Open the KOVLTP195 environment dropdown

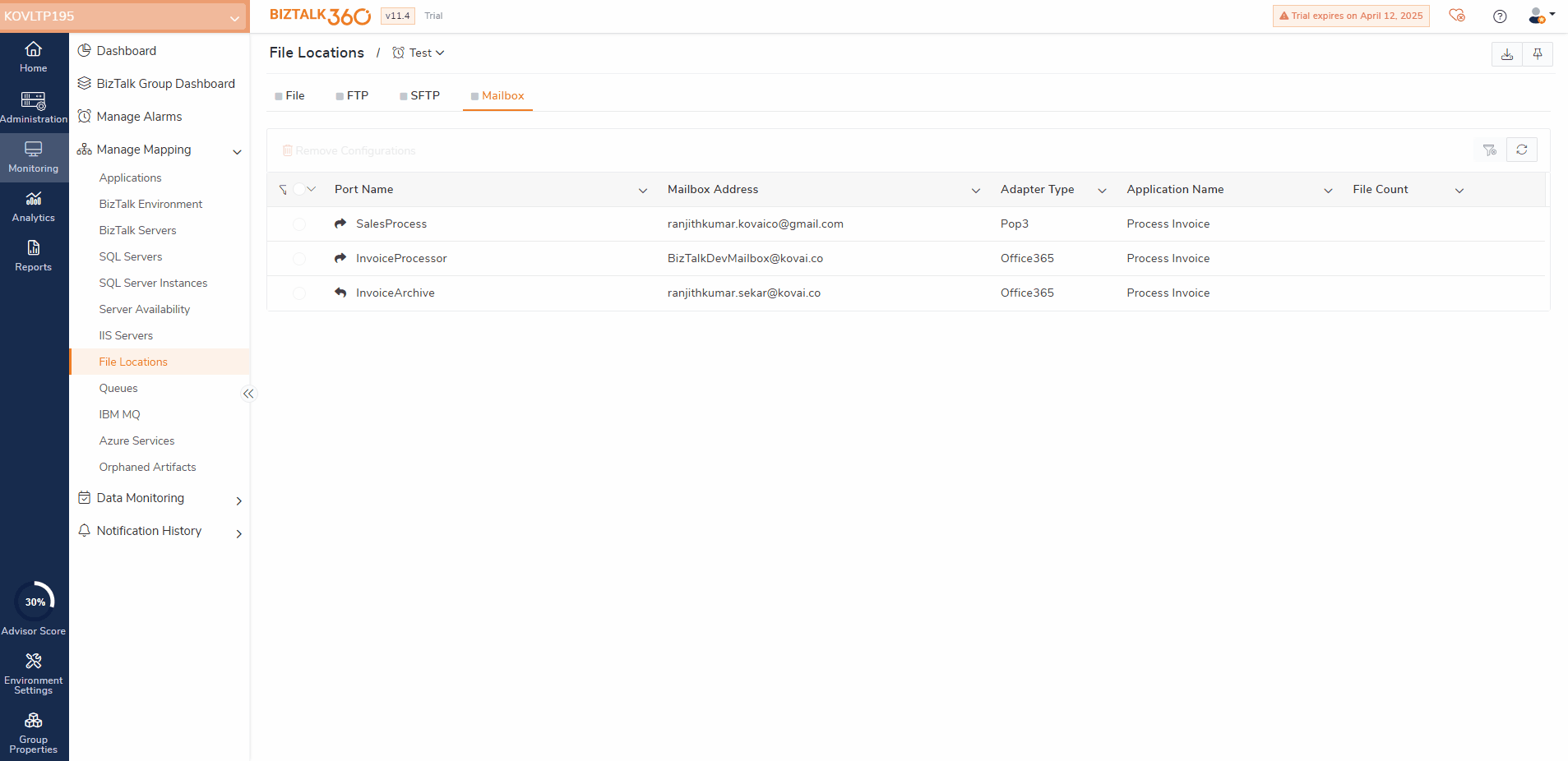[124, 16]
